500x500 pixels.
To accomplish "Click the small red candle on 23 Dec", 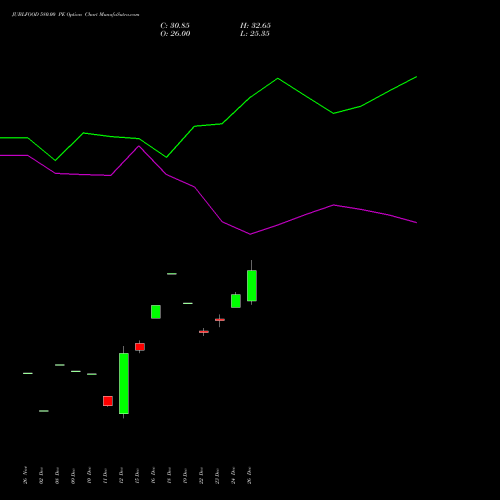I will tap(220, 320).
